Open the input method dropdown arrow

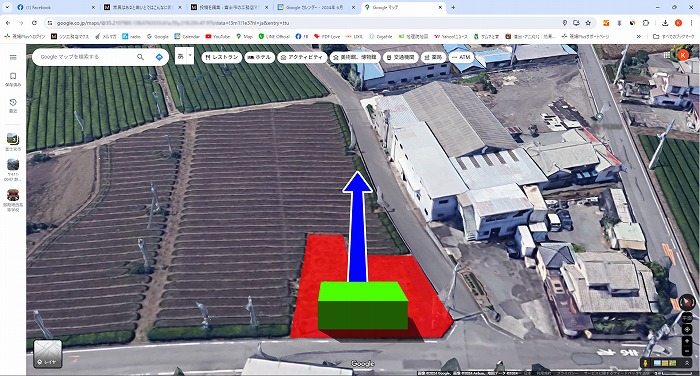click(191, 56)
